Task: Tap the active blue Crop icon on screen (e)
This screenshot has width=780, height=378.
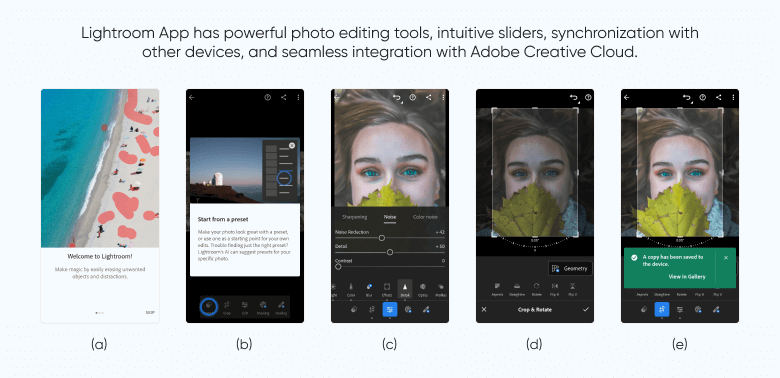Action: pos(662,309)
